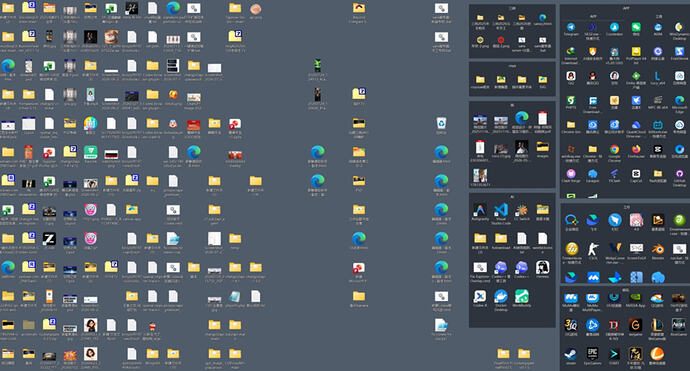This screenshot has height=371, width=690.
Task: Launch Quark Cloud Drive icon
Action: (636, 125)
